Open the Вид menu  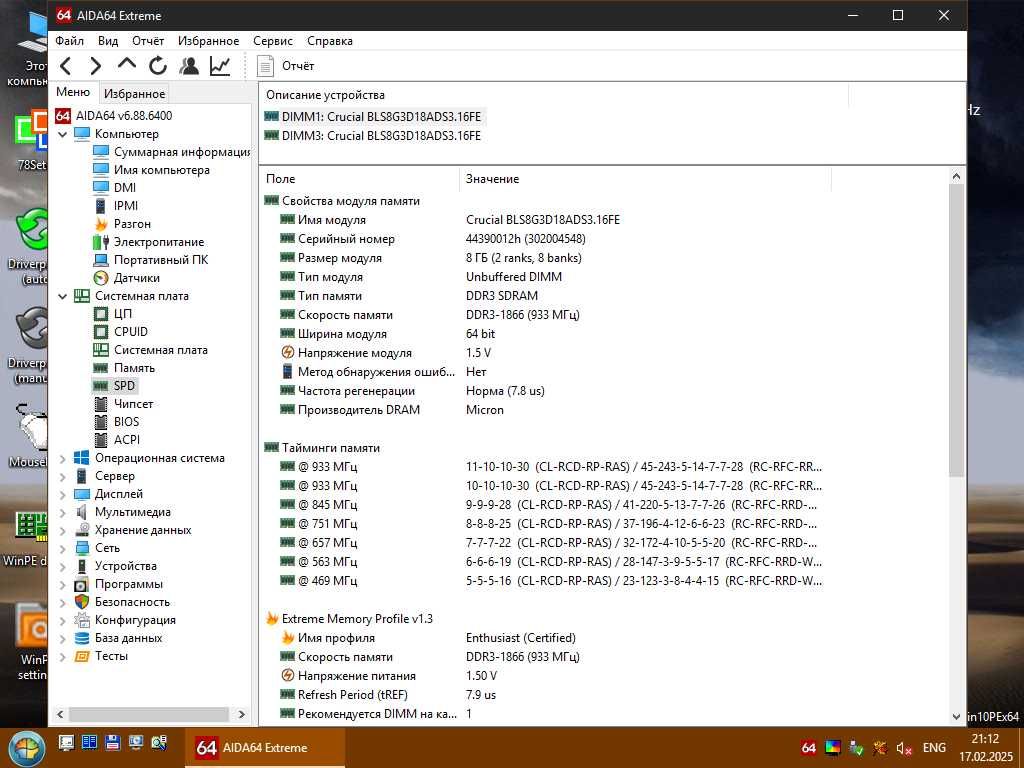click(108, 40)
